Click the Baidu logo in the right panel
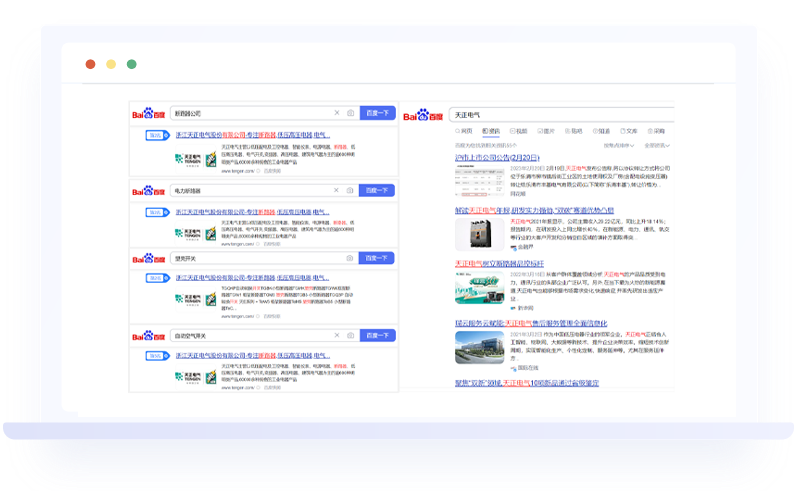Screen dimensions: 794x491 (424, 115)
